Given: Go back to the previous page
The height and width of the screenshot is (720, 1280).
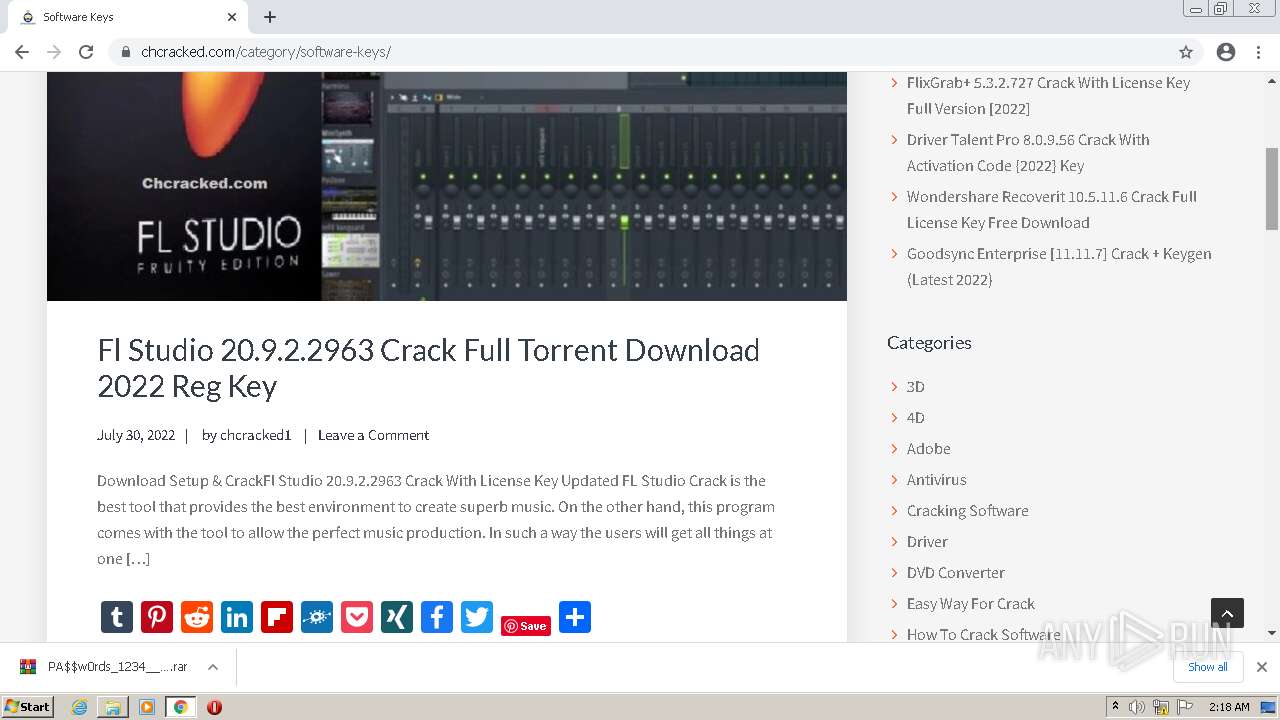Looking at the screenshot, I should point(22,52).
